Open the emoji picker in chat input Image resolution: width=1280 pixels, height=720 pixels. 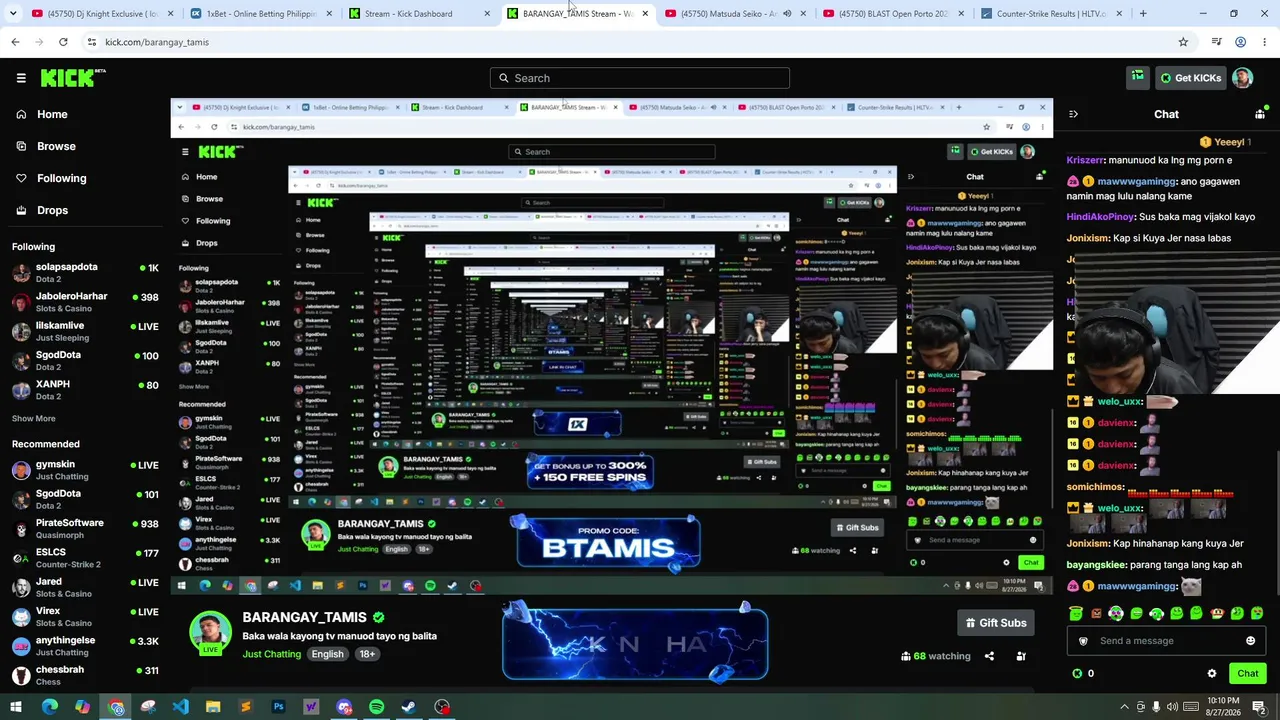point(1250,641)
